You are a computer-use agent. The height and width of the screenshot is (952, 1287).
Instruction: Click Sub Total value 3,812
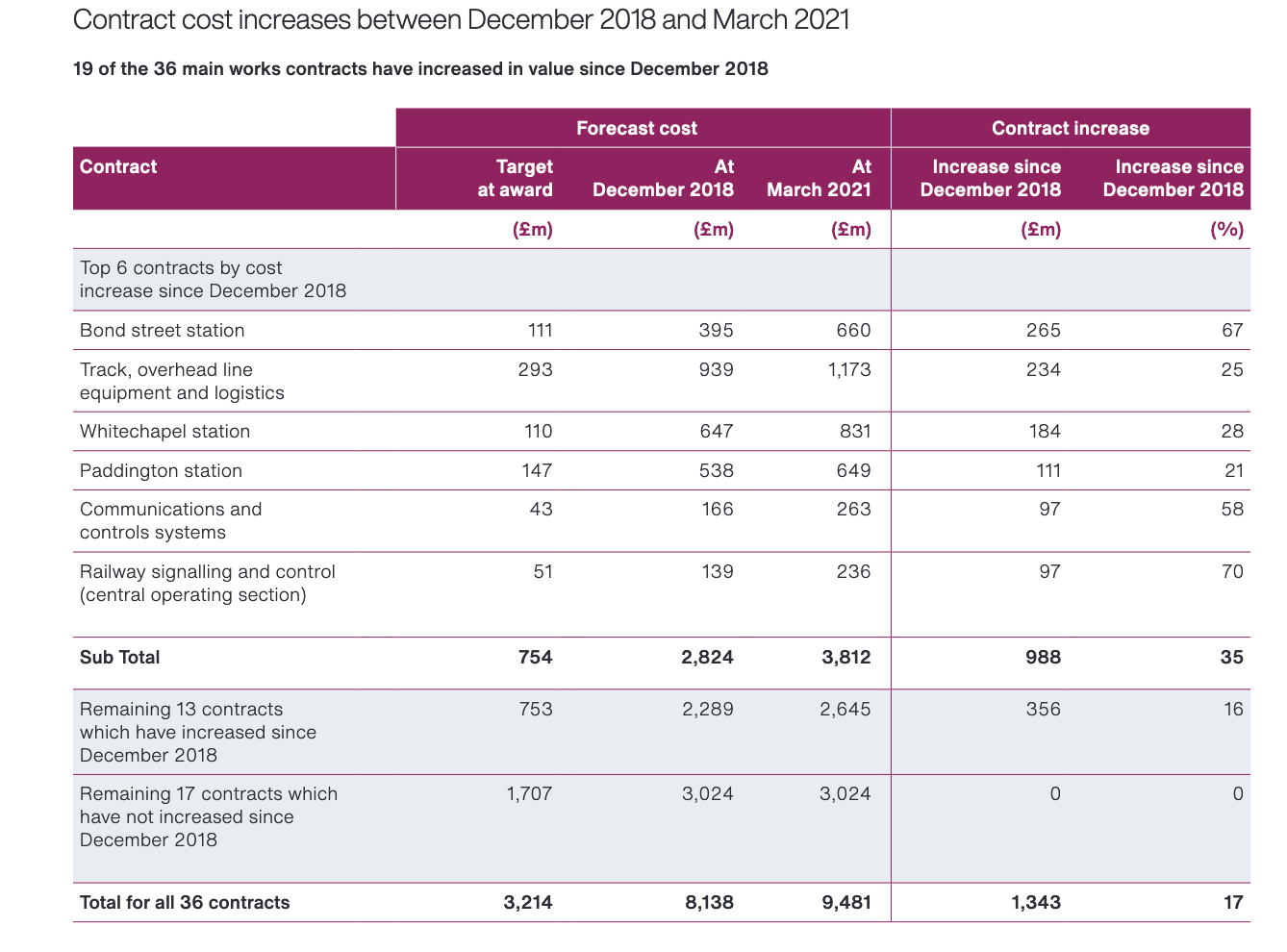click(x=846, y=657)
